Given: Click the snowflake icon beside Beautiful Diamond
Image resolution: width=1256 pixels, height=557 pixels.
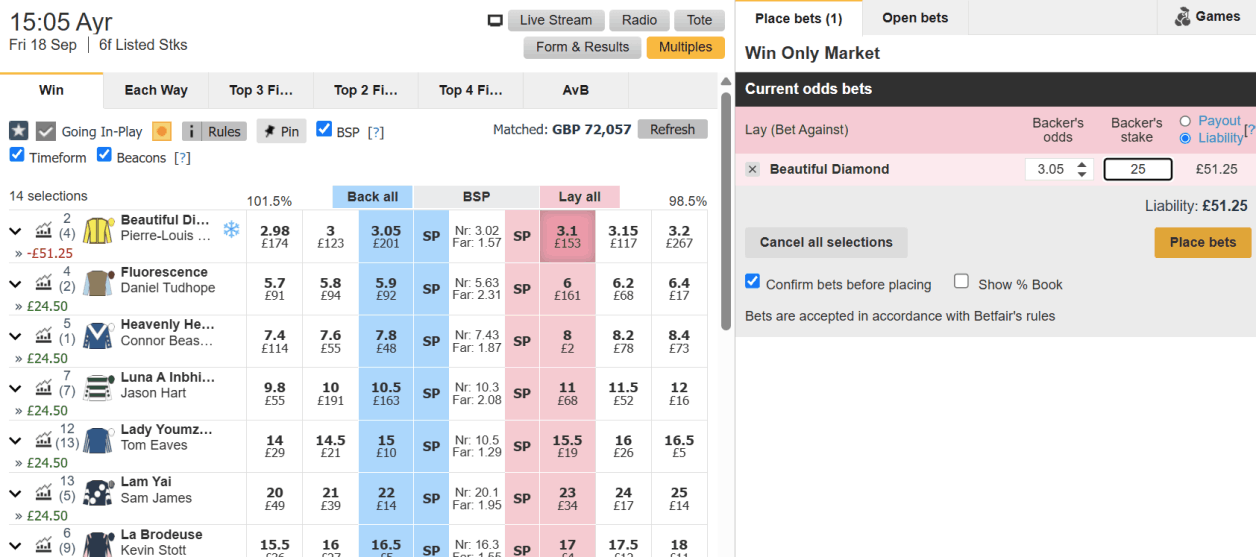Looking at the screenshot, I should pos(231,230).
